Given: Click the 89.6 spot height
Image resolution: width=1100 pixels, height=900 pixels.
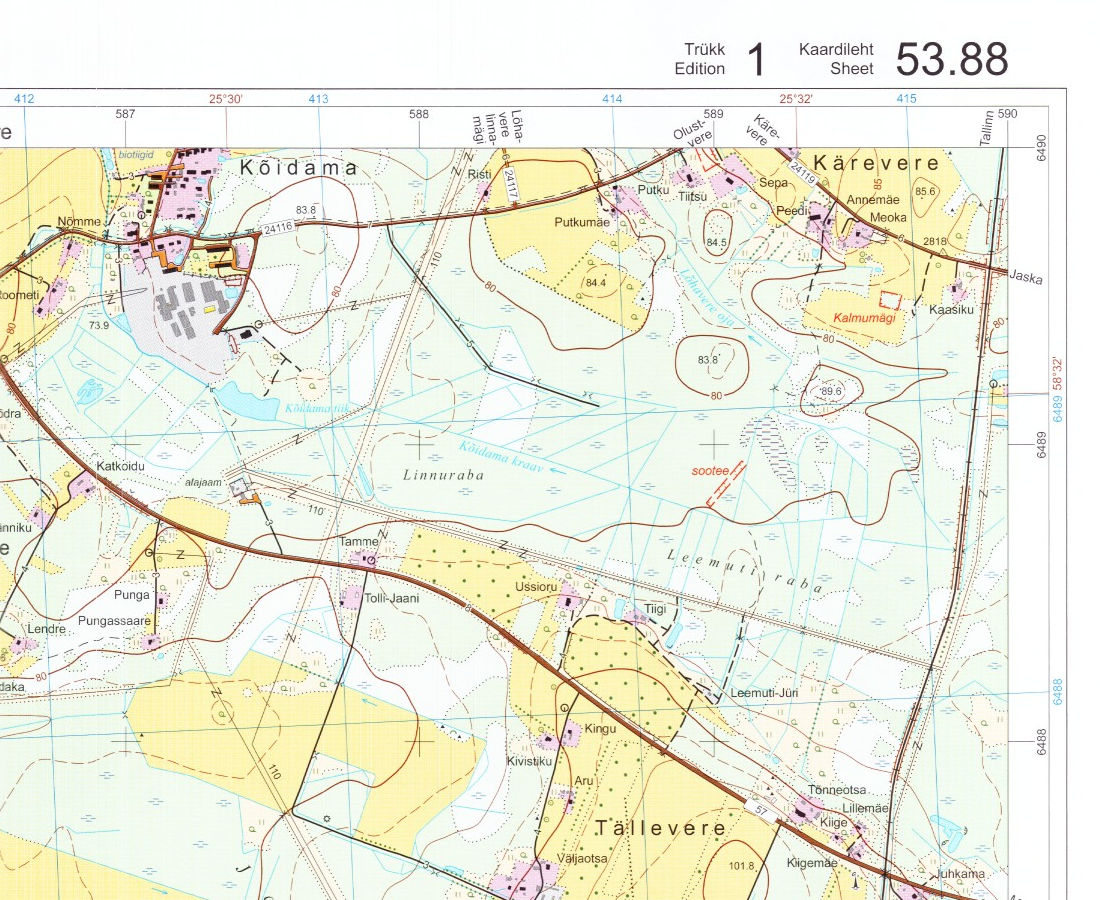Looking at the screenshot, I should point(831,391).
